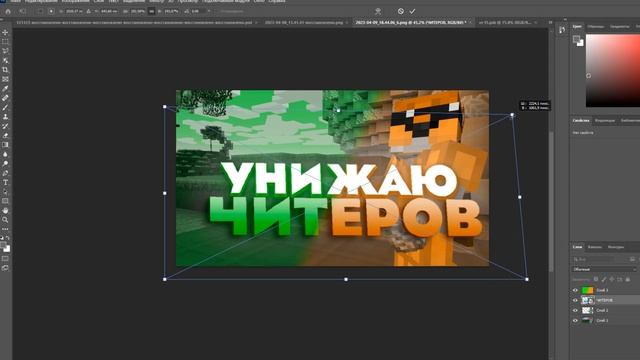Open the extra tools ellipsis in toolbar
Image resolution: width=640 pixels, height=360 pixels.
pyautogui.click(x=5, y=229)
